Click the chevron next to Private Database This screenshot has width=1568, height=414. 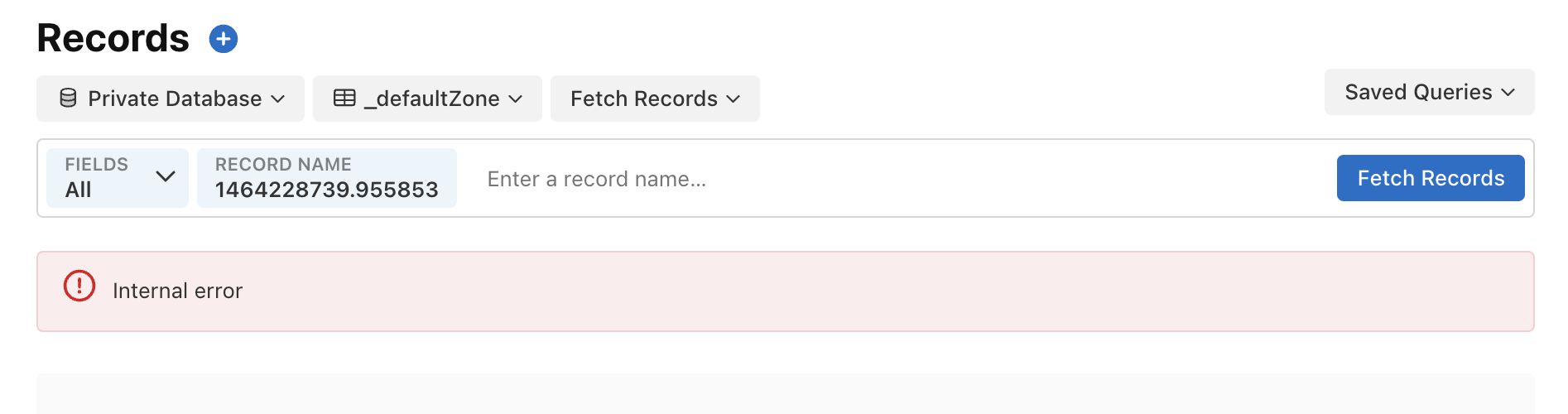point(278,99)
